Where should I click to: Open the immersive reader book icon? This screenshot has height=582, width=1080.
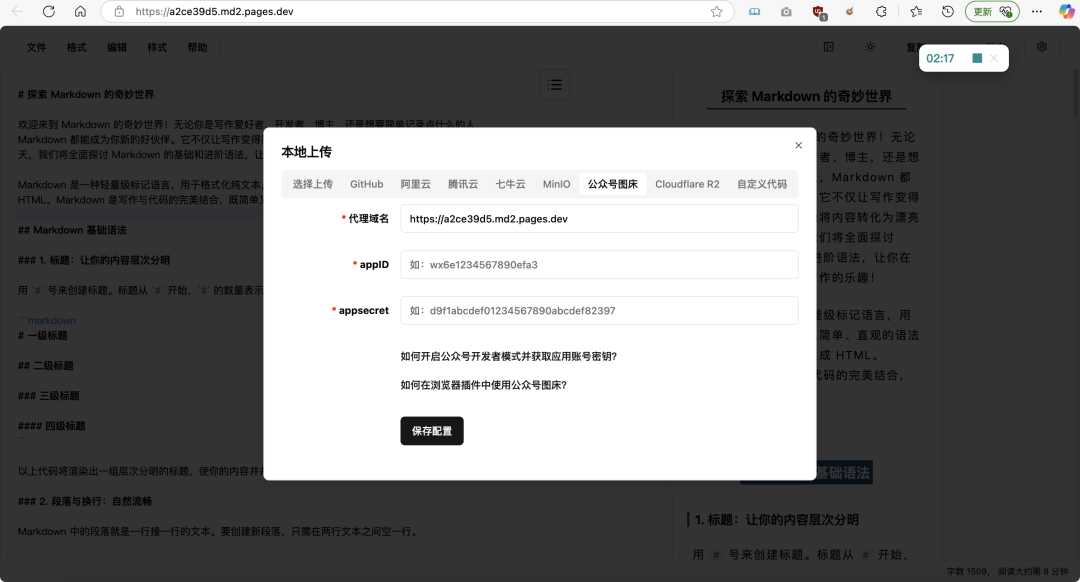[x=755, y=11]
